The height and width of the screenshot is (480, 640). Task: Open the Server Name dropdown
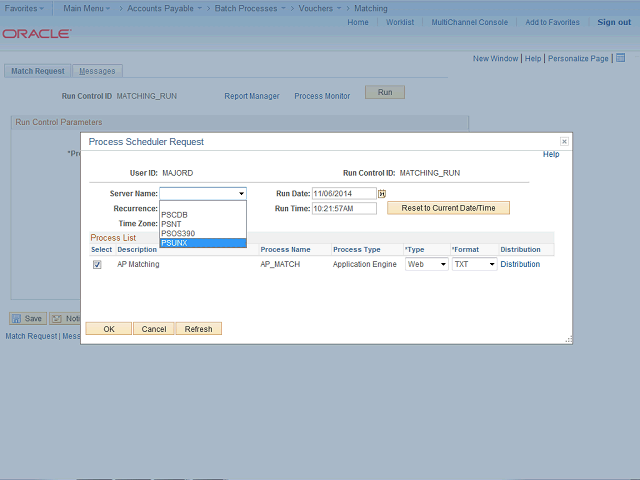[203, 193]
